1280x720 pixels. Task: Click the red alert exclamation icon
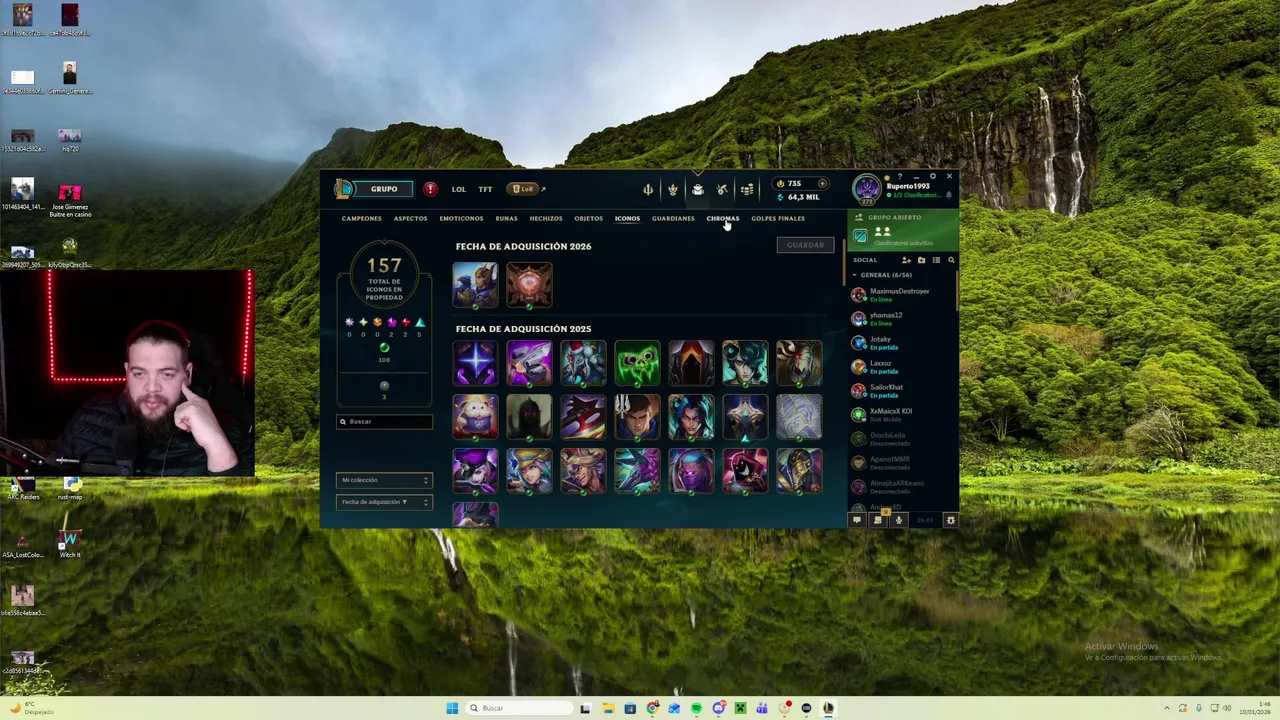click(430, 189)
